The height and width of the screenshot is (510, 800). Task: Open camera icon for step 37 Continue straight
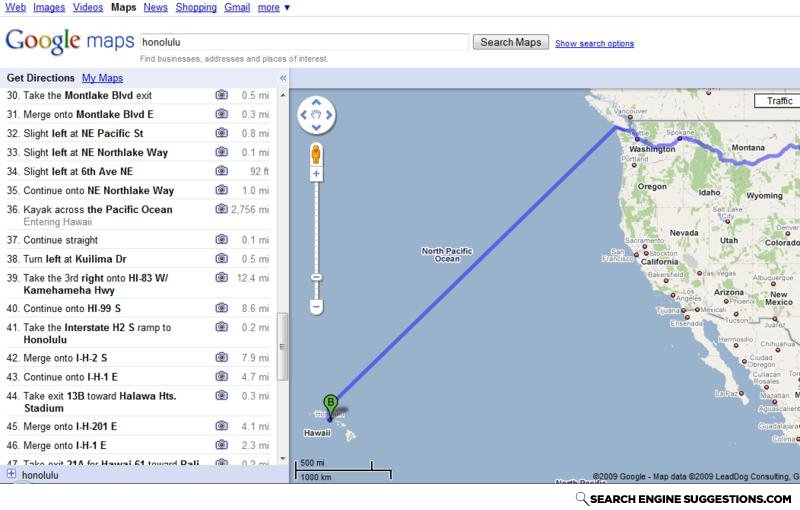tap(221, 239)
